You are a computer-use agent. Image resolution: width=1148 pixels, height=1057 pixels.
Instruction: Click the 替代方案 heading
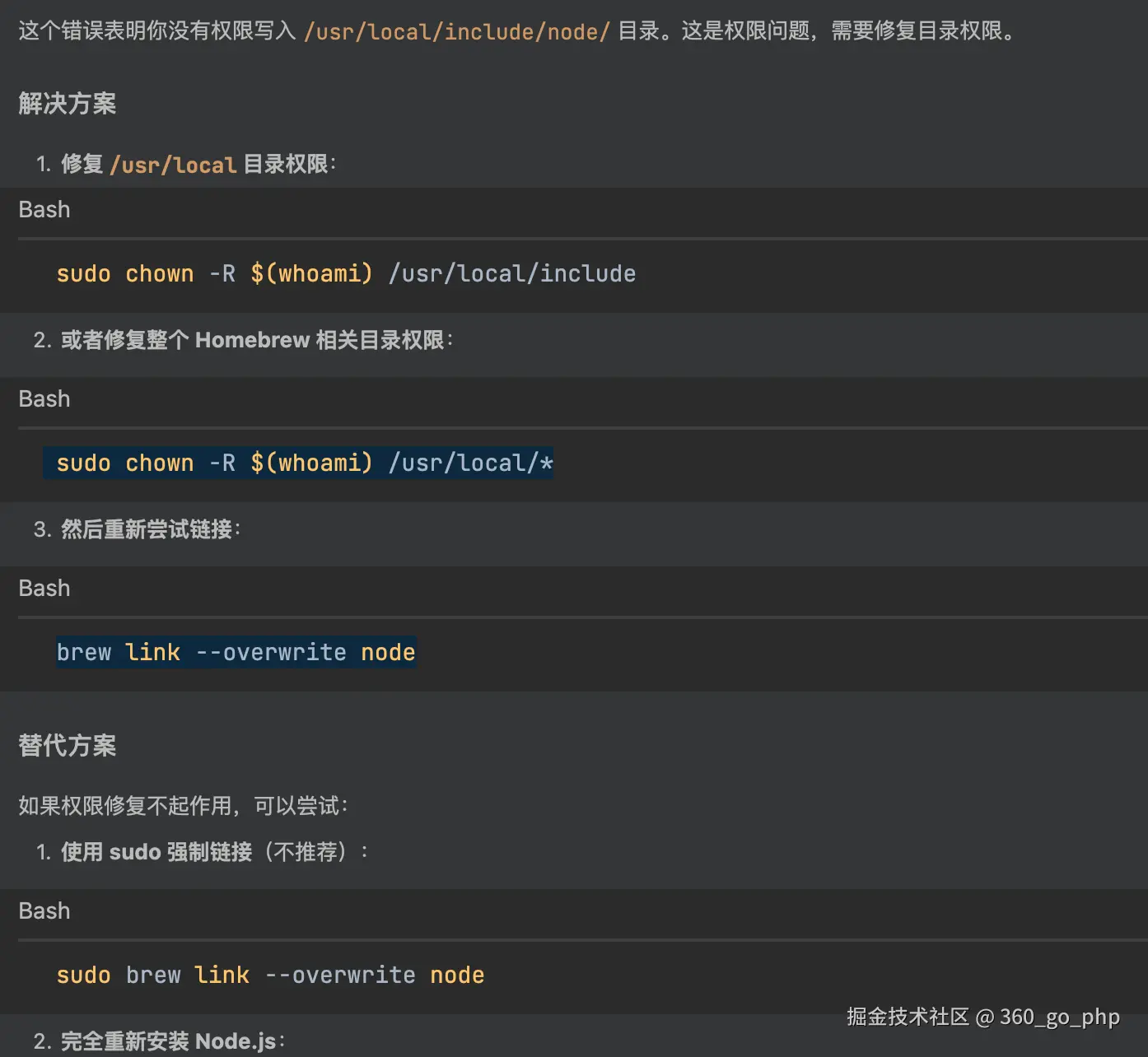click(x=68, y=746)
